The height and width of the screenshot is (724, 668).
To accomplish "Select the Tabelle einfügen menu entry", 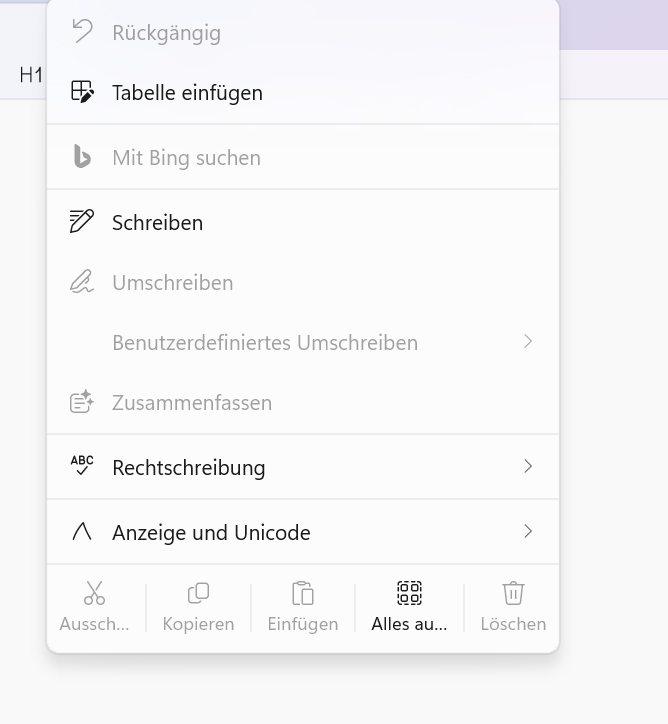I will pos(303,92).
